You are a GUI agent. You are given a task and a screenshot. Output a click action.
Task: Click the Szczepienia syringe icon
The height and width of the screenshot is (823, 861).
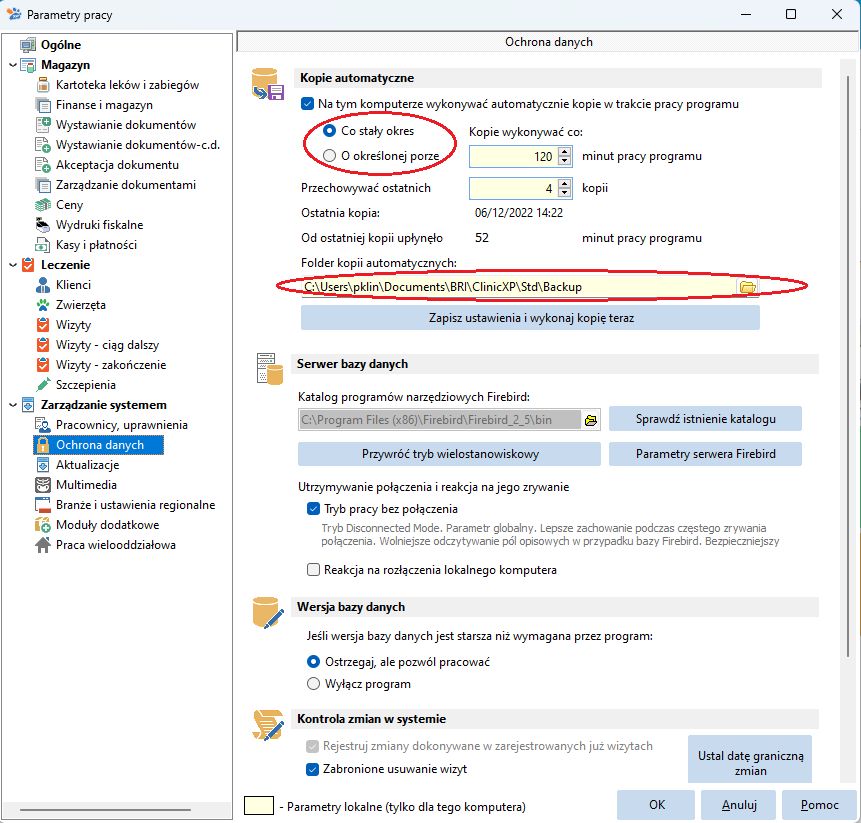43,385
